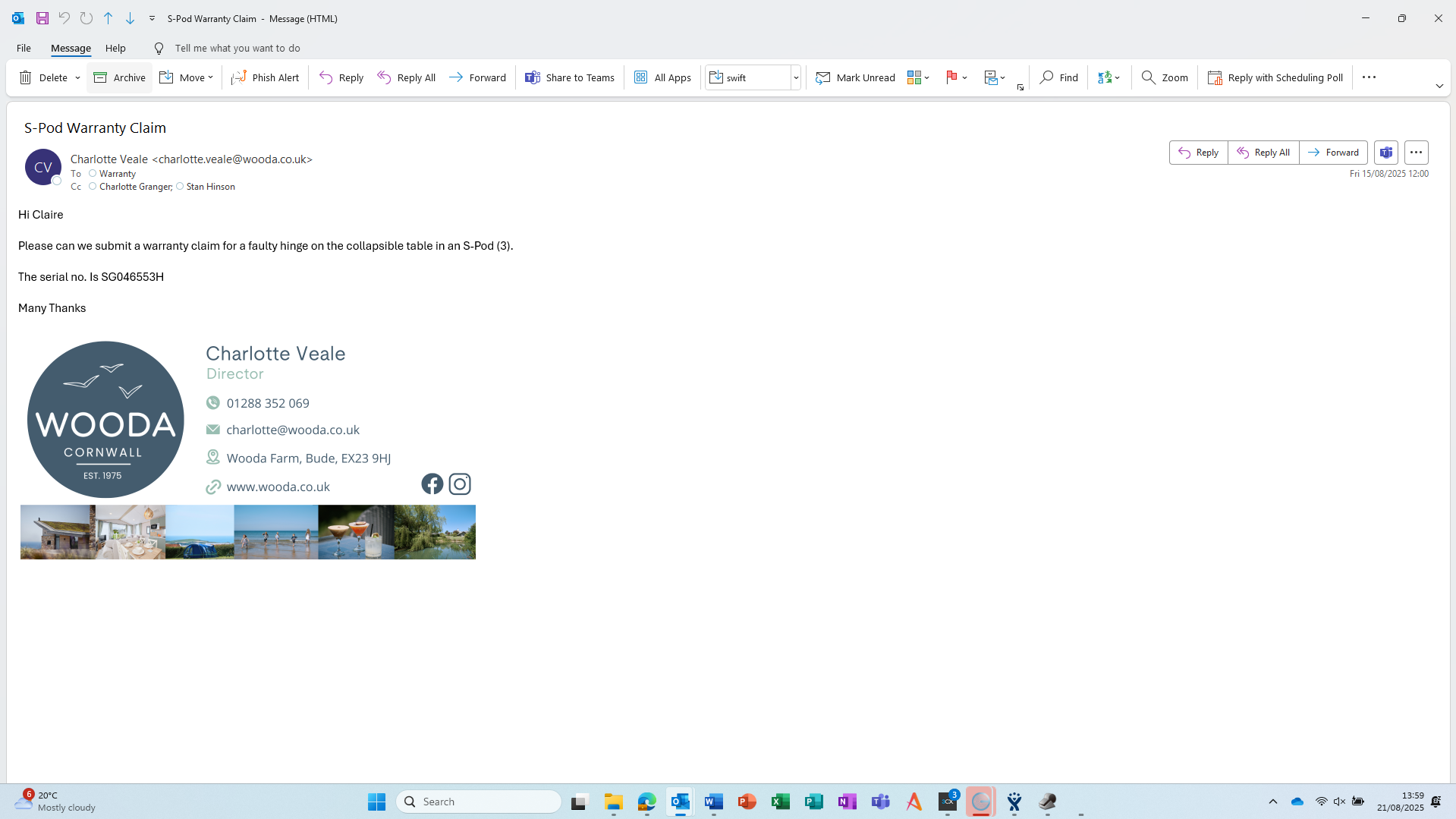Open OneNote from the taskbar
This screenshot has width=1456, height=819.
pos(847,802)
